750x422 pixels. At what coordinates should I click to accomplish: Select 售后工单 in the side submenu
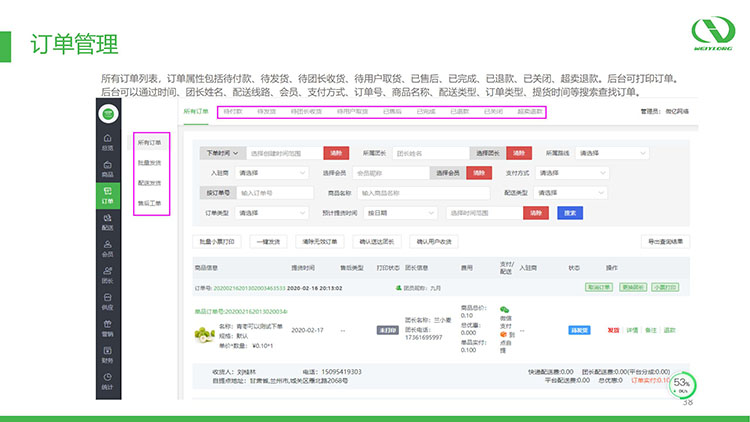149,203
